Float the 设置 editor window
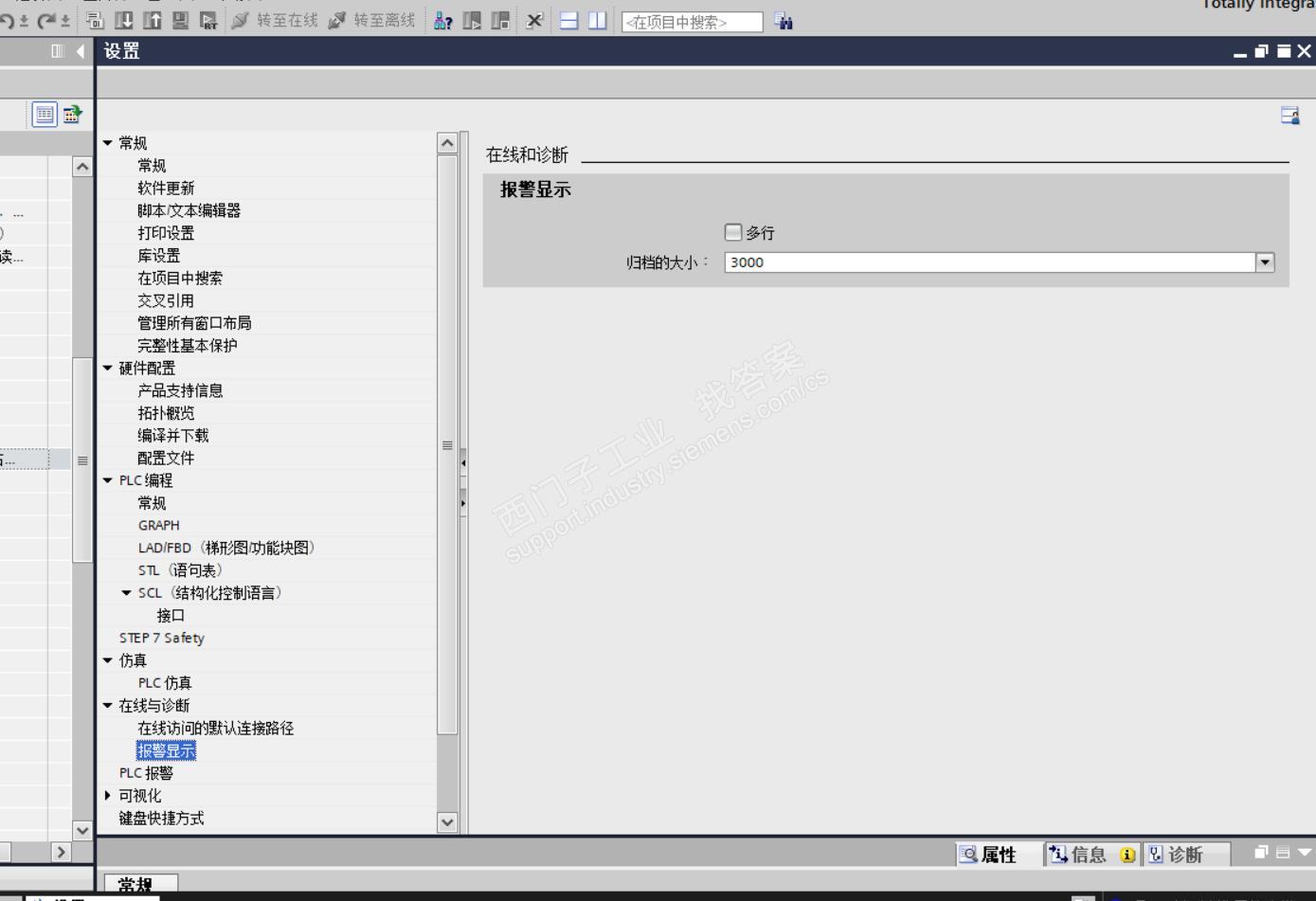1316x901 pixels. pyautogui.click(x=1261, y=51)
